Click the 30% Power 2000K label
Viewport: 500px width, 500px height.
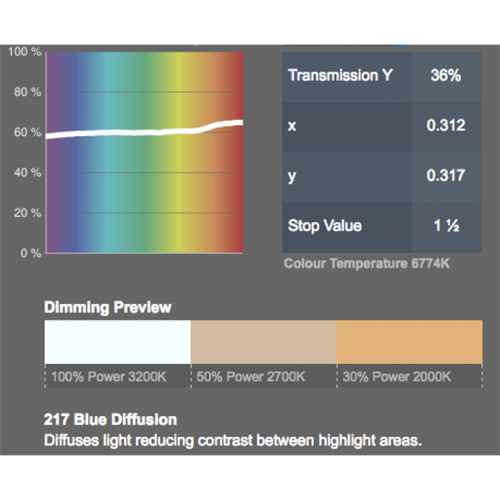click(397, 377)
